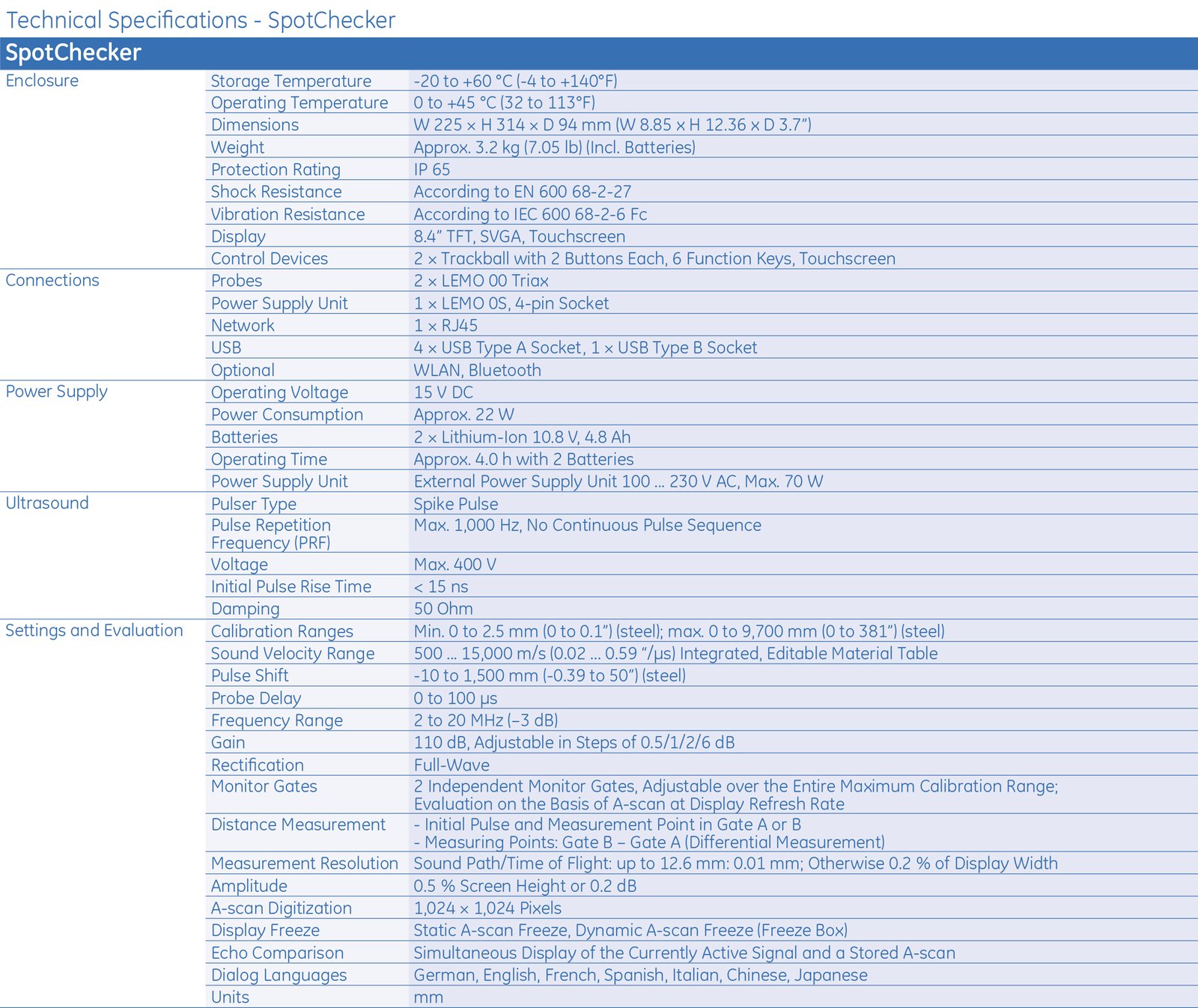This screenshot has height=1008, width=1198.
Task: Click the 'Batteries' row label
Action: point(244,437)
